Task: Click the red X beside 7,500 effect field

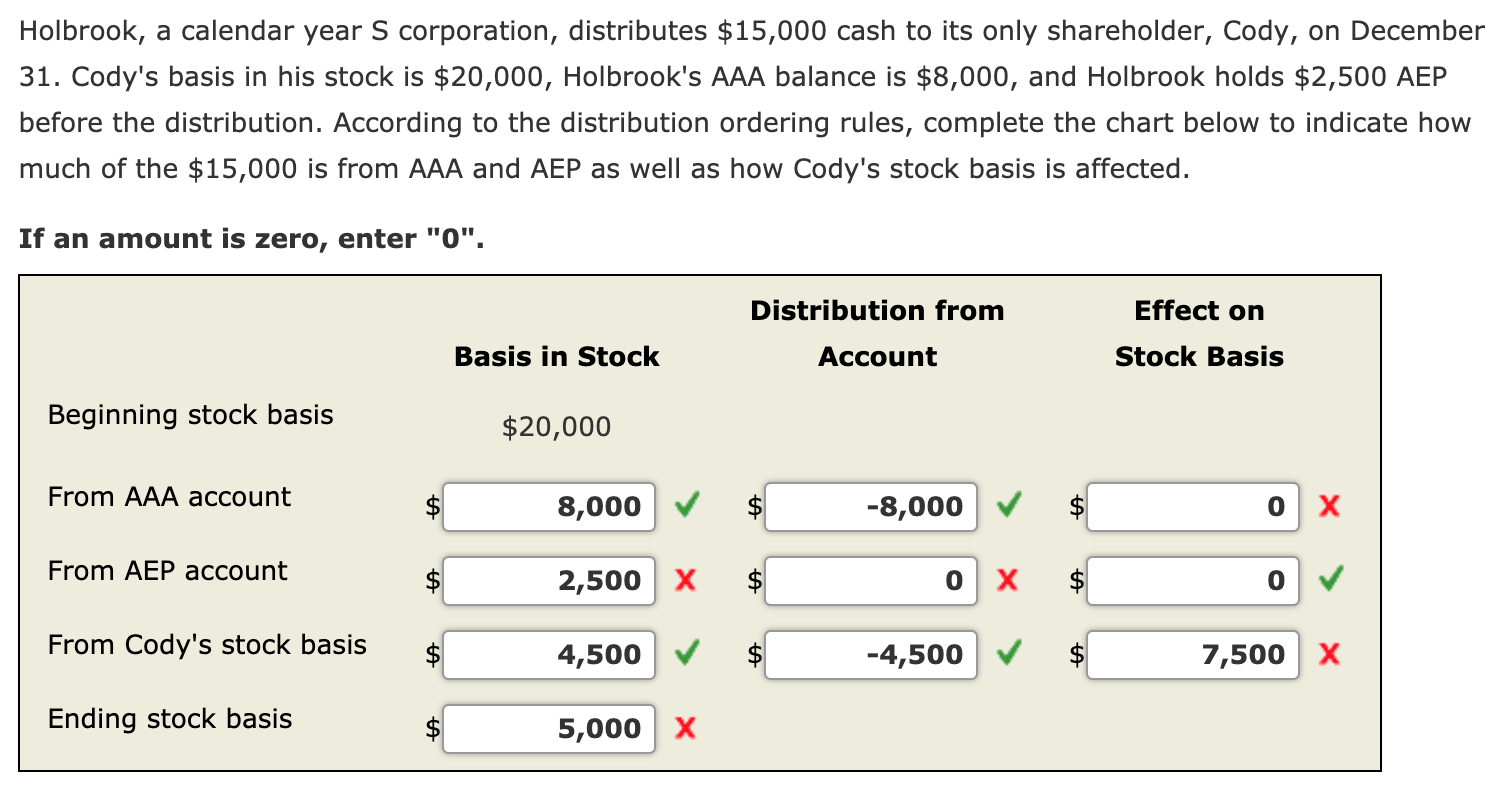Action: [x=1329, y=654]
